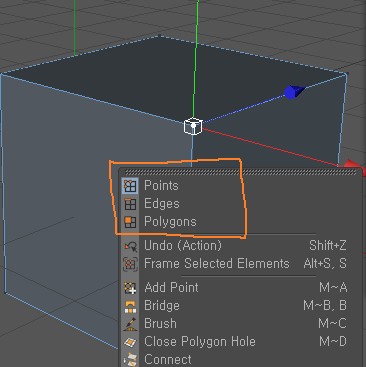Click the blue Z axis handle
The height and width of the screenshot is (367, 366).
pyautogui.click(x=294, y=92)
